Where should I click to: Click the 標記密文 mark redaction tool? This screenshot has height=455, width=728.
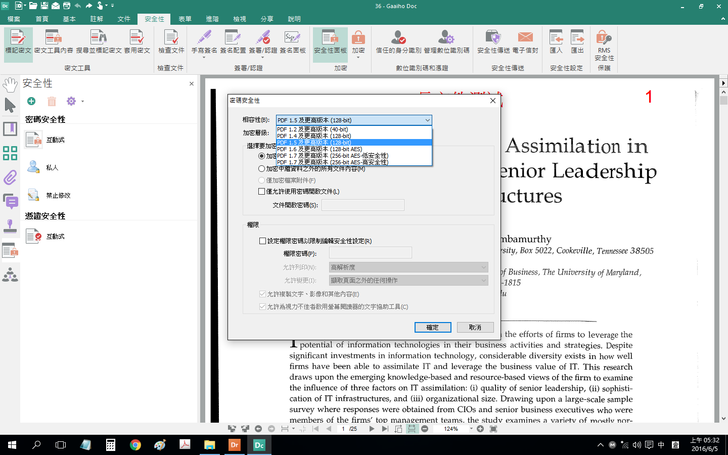click(x=17, y=40)
